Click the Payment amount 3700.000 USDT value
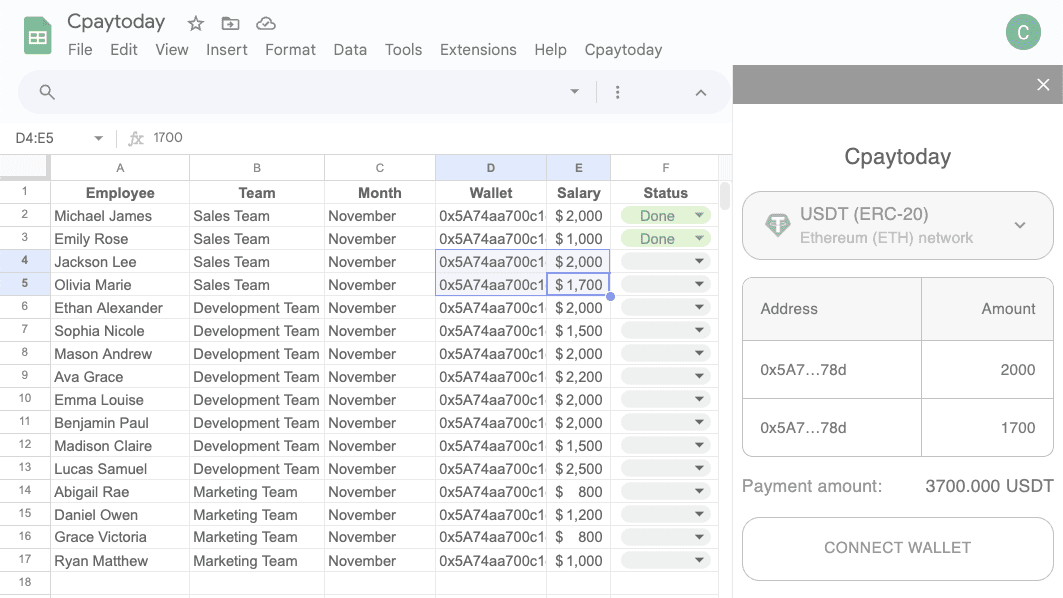1063x598 pixels. [989, 486]
